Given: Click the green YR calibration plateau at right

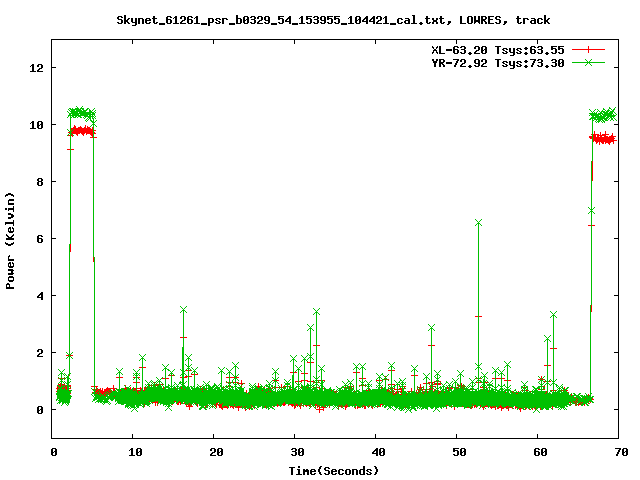Looking at the screenshot, I should click(x=603, y=115).
